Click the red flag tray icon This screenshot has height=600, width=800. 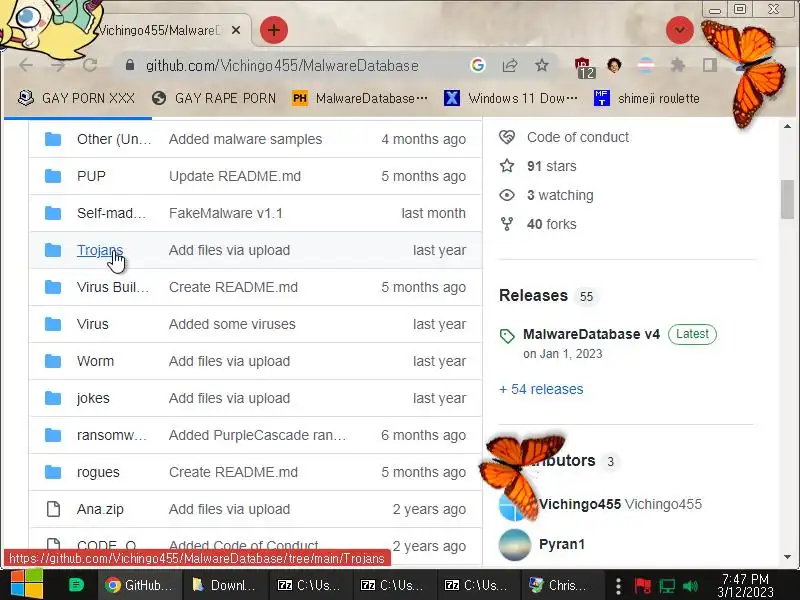(642, 586)
